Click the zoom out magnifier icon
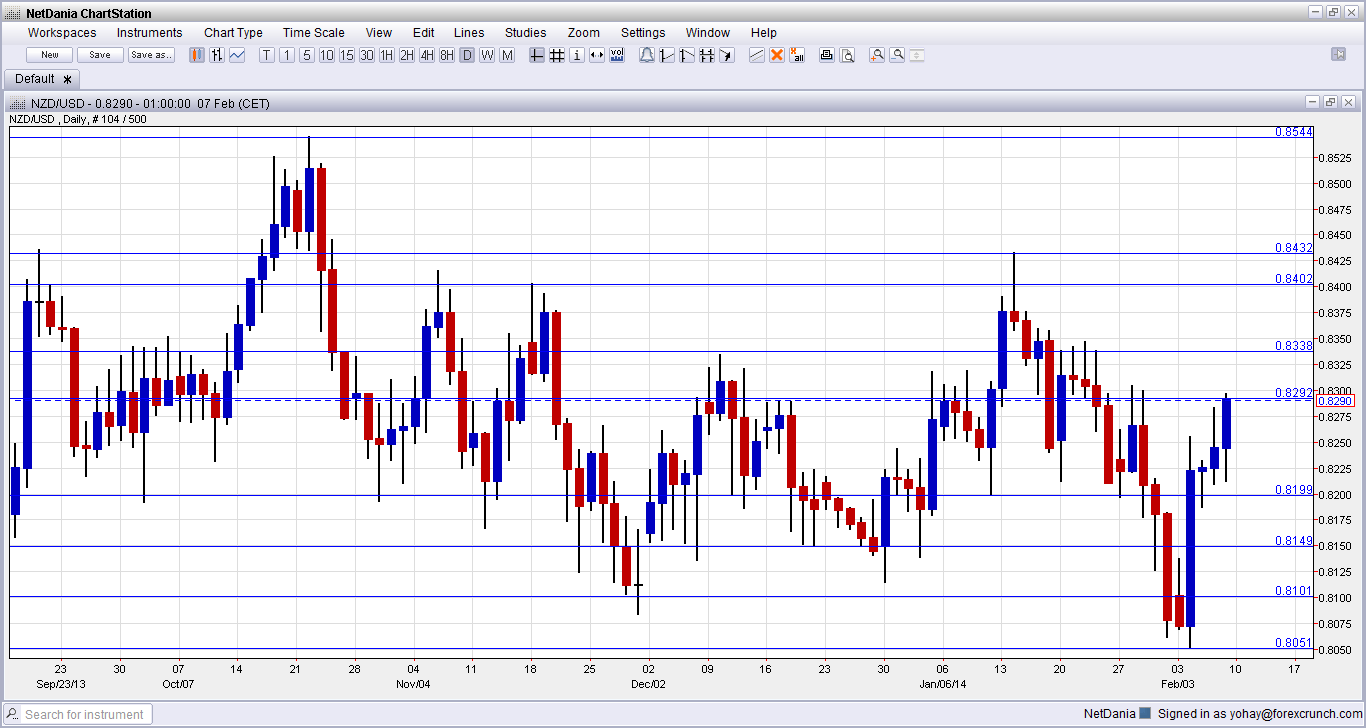1366x728 pixels. [897, 55]
